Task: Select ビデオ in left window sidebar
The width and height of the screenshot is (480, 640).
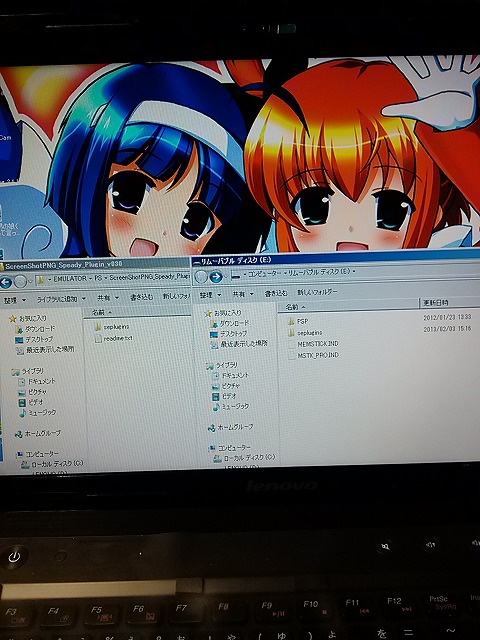Action: click(36, 402)
